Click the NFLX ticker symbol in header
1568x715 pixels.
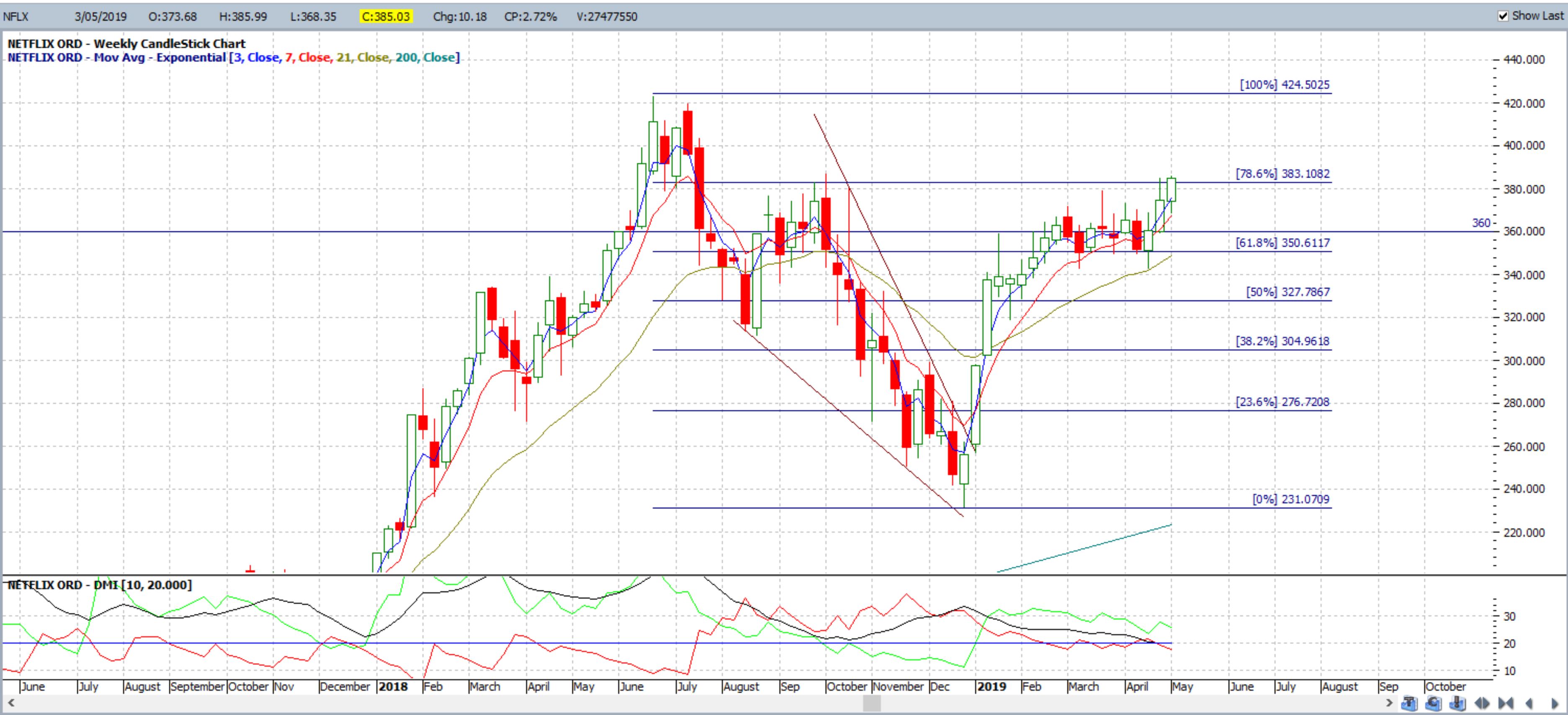coord(16,16)
